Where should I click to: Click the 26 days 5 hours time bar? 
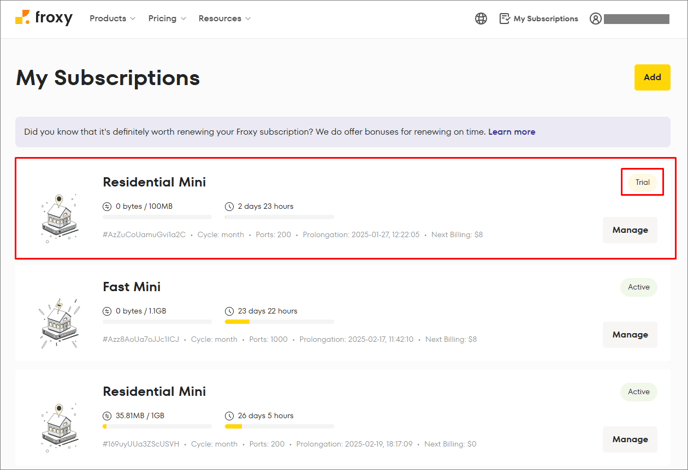coord(279,426)
